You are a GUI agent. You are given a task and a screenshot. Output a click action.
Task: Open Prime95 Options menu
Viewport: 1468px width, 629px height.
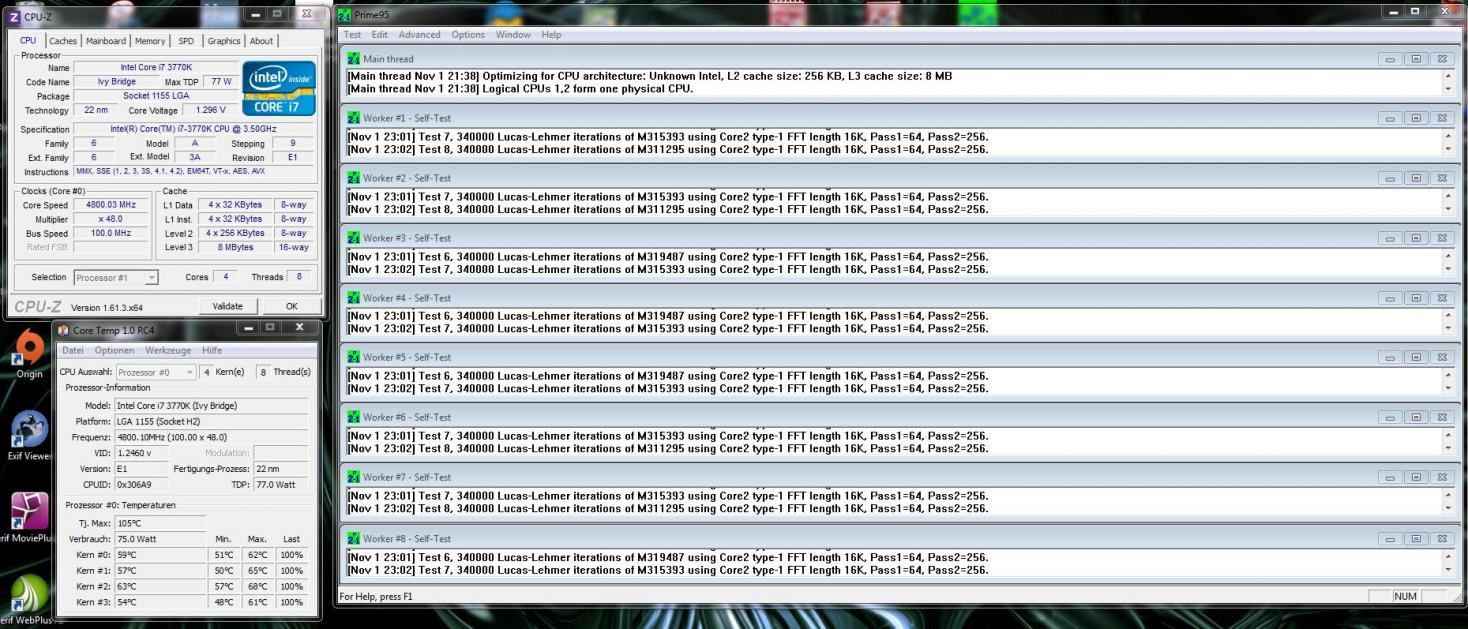[468, 35]
